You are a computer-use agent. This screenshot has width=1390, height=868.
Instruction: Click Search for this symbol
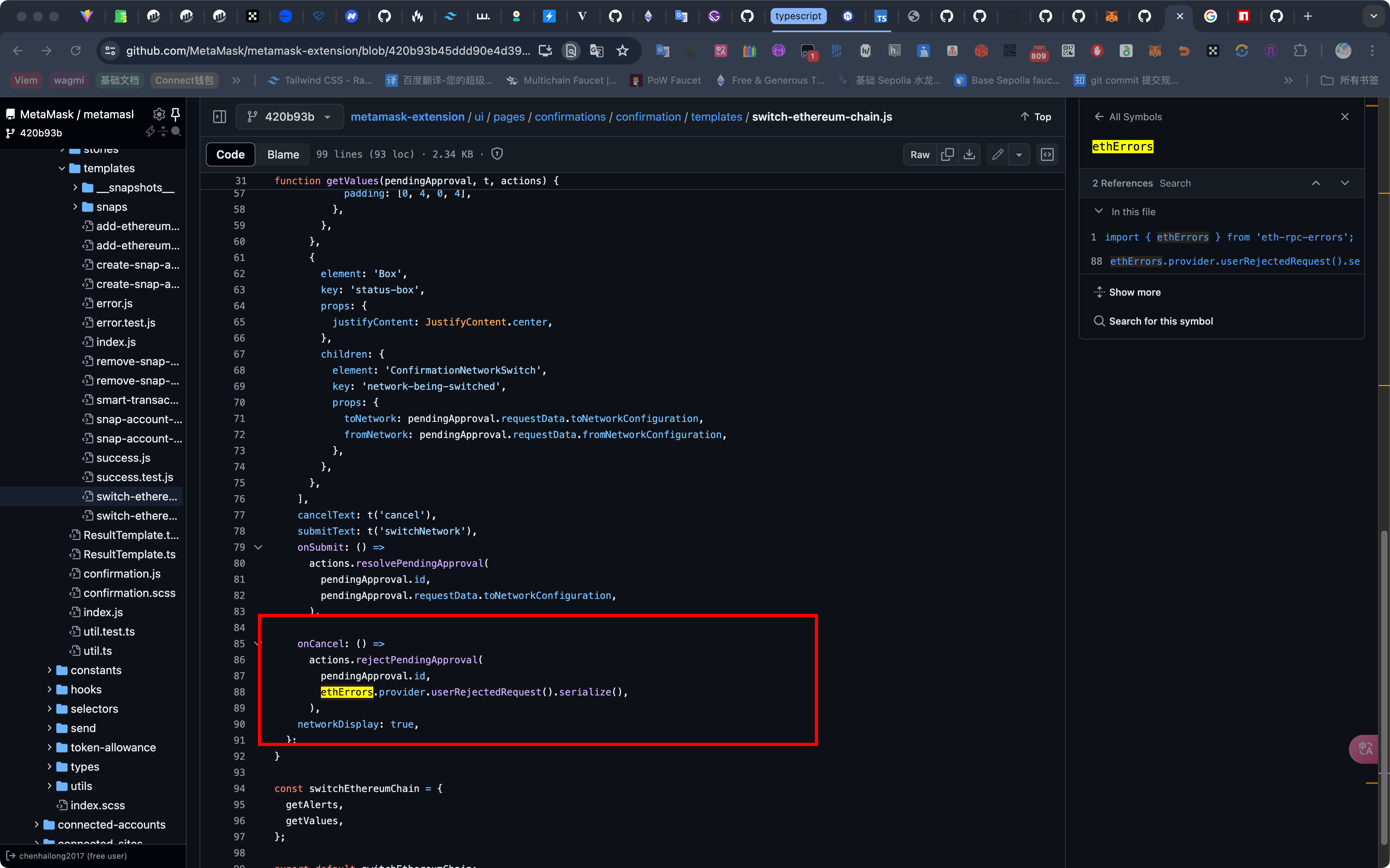(1154, 321)
